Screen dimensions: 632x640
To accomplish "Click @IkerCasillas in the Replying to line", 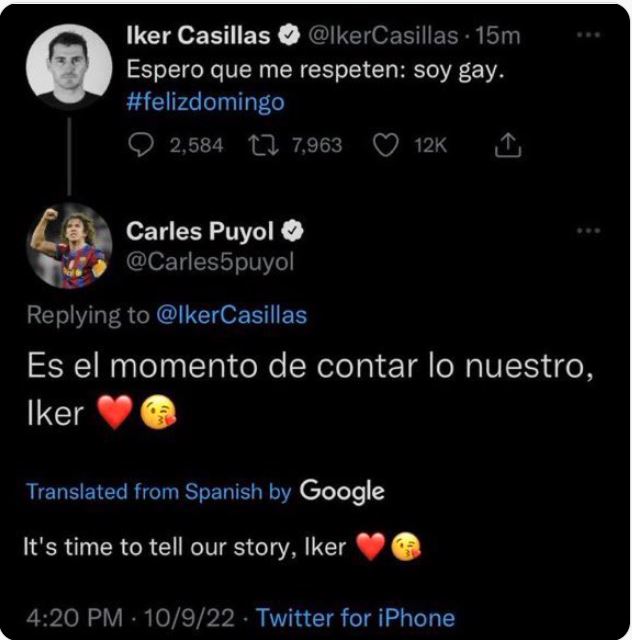I will [x=231, y=316].
